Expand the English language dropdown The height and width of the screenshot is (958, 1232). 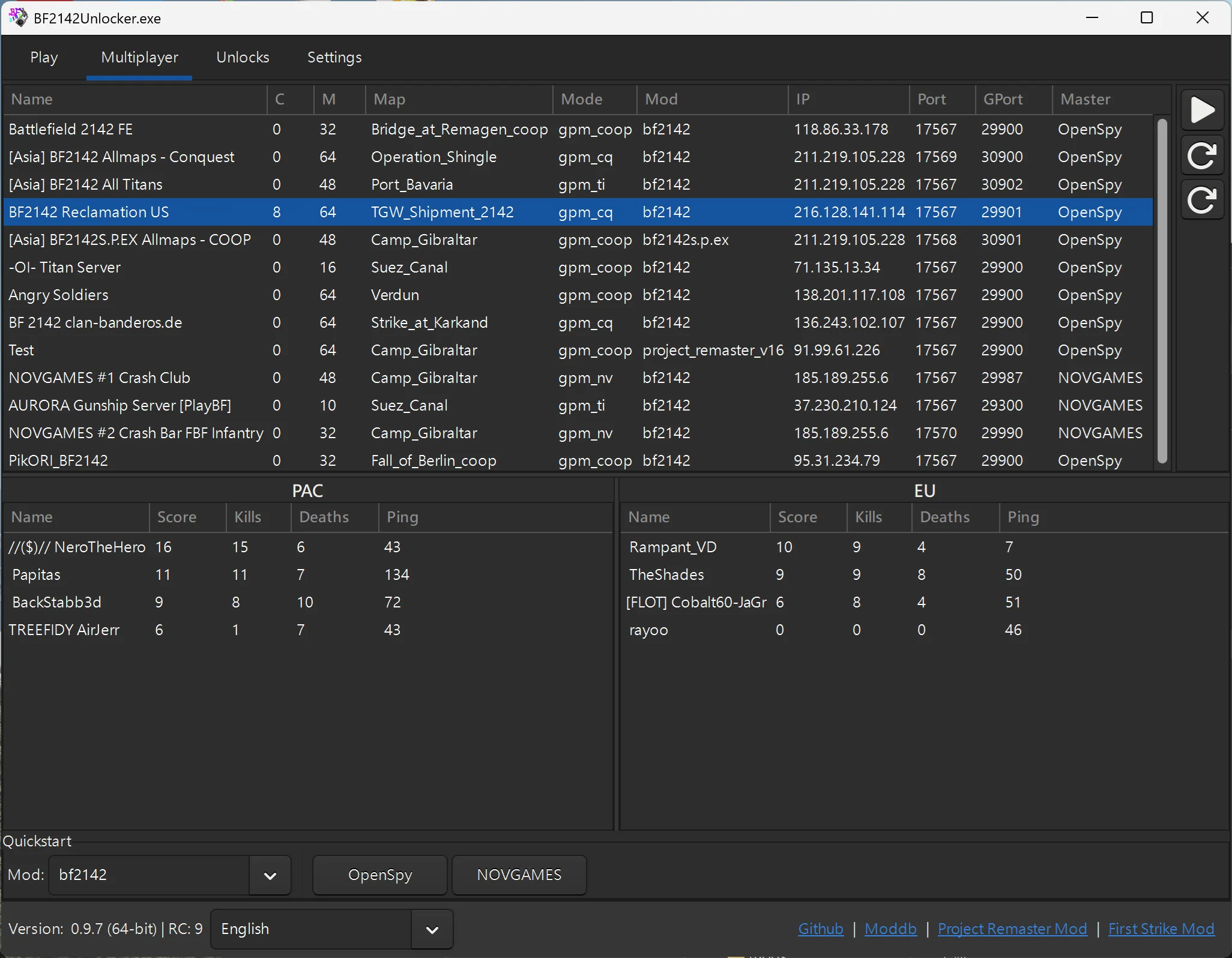point(332,929)
